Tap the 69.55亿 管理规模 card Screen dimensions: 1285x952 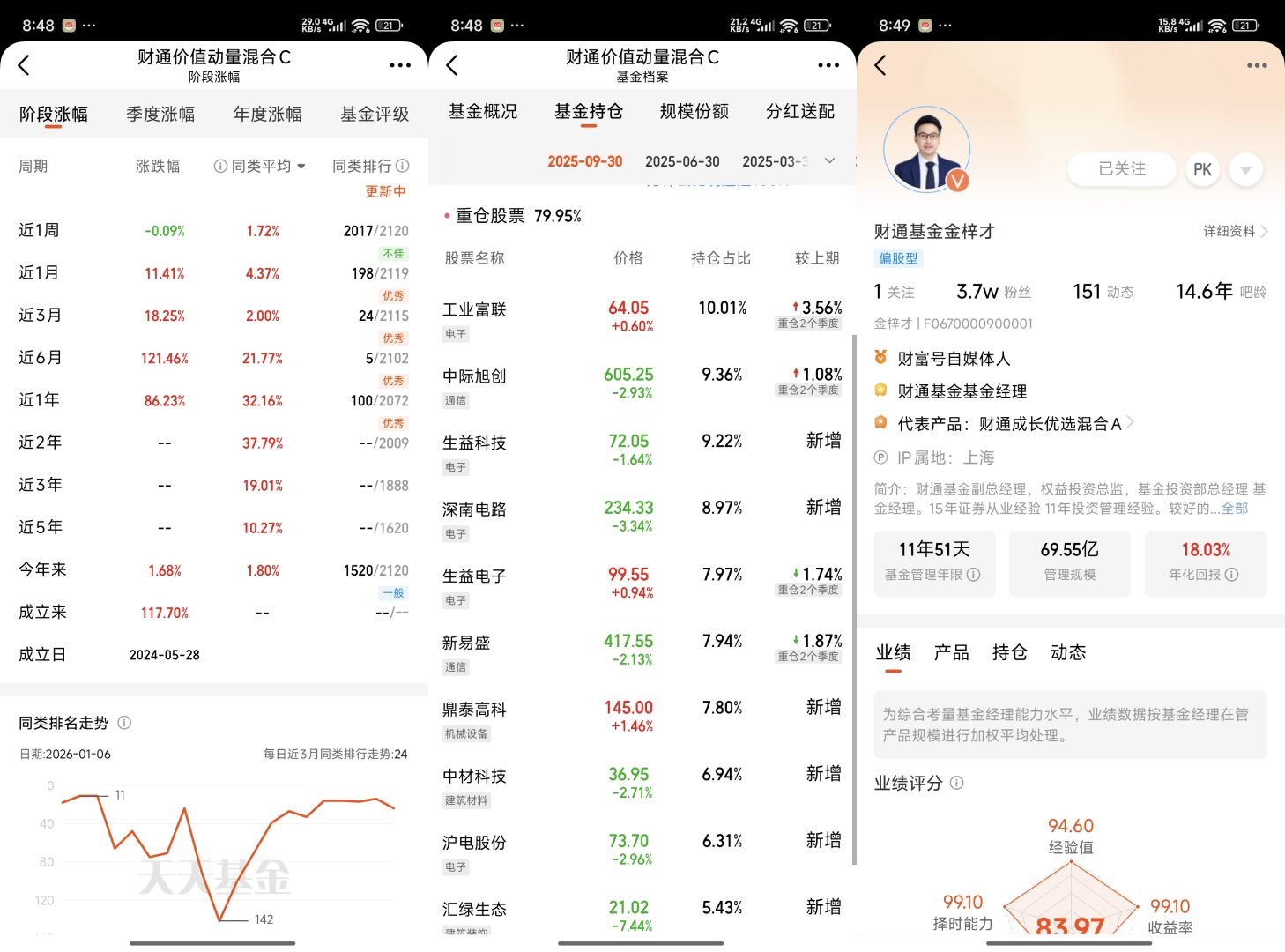(x=1069, y=562)
